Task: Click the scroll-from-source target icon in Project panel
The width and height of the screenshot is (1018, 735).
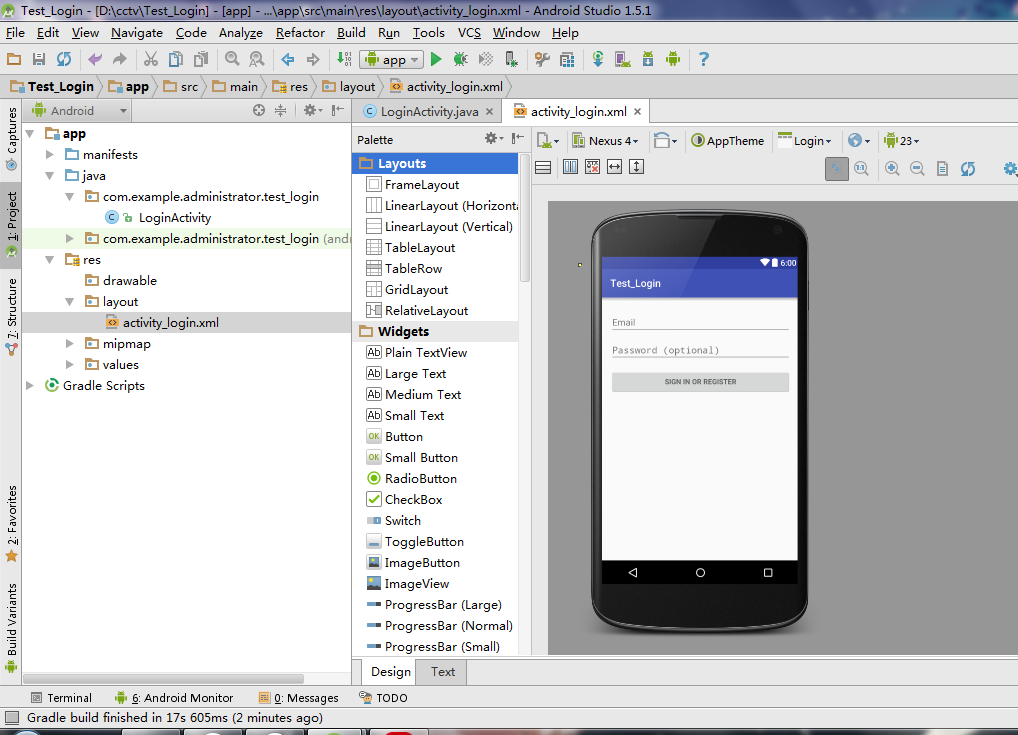Action: pyautogui.click(x=259, y=110)
